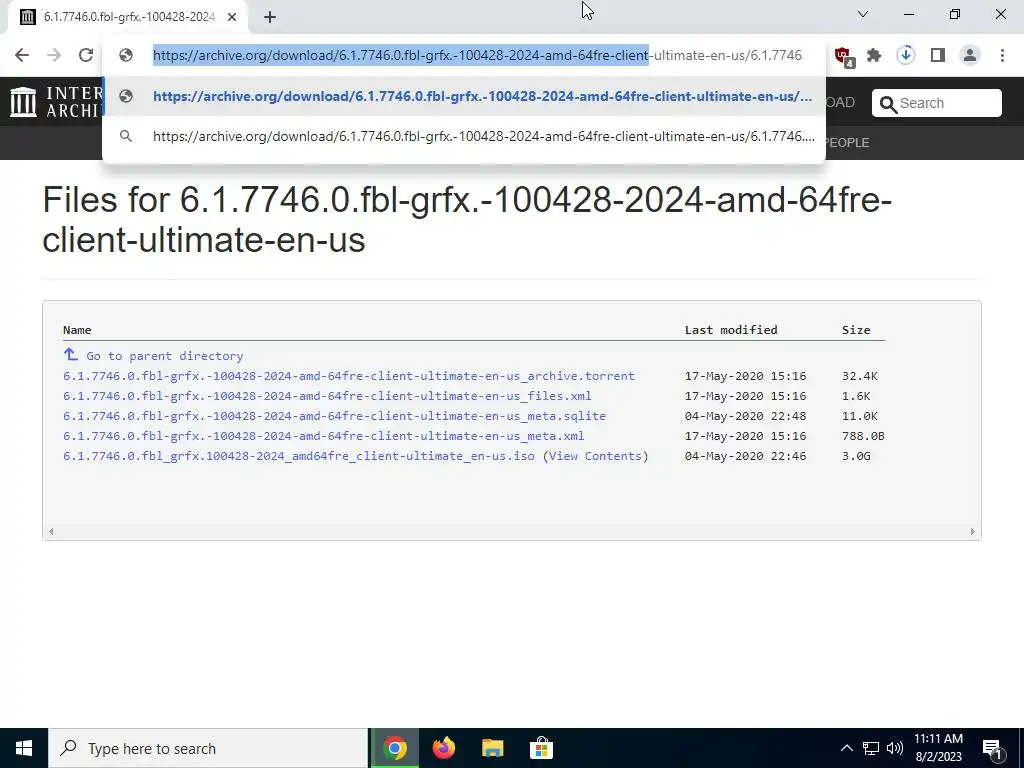
Task: Choose the search-icon URL suggestion row
Action: pyautogui.click(x=464, y=136)
